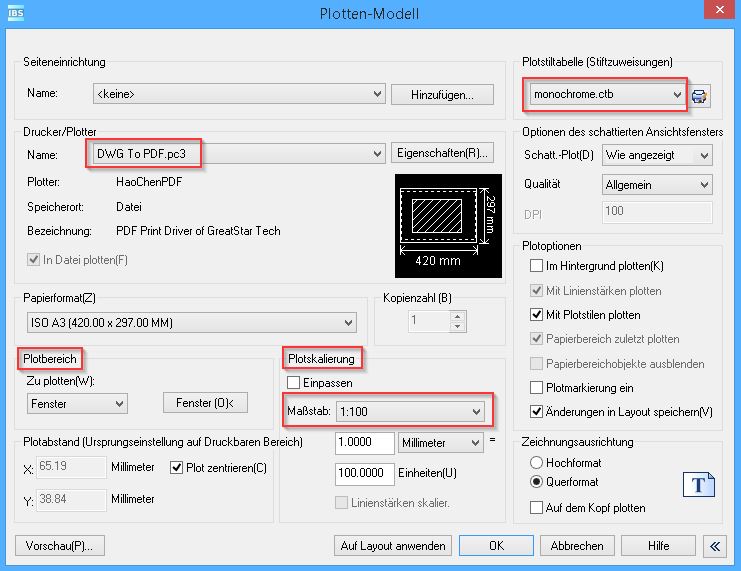Click Abbrechen to cancel
The width and height of the screenshot is (741, 571).
point(577,546)
